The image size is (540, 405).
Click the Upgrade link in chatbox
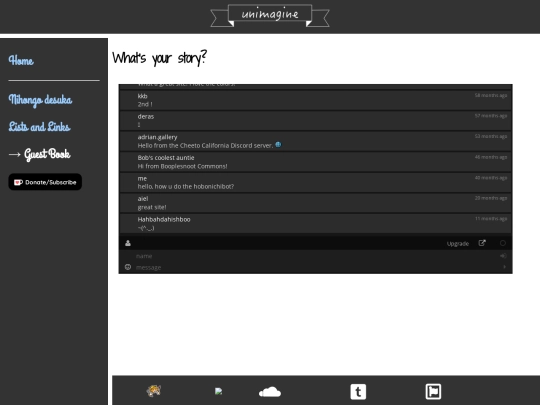(458, 243)
